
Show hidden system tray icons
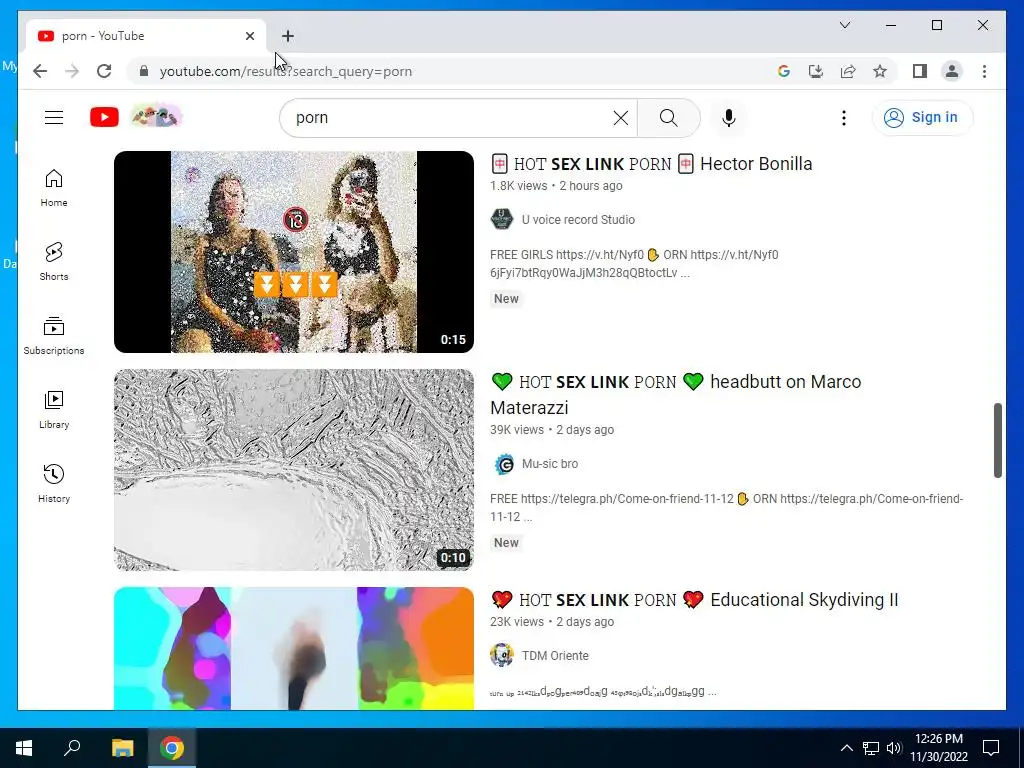(846, 748)
